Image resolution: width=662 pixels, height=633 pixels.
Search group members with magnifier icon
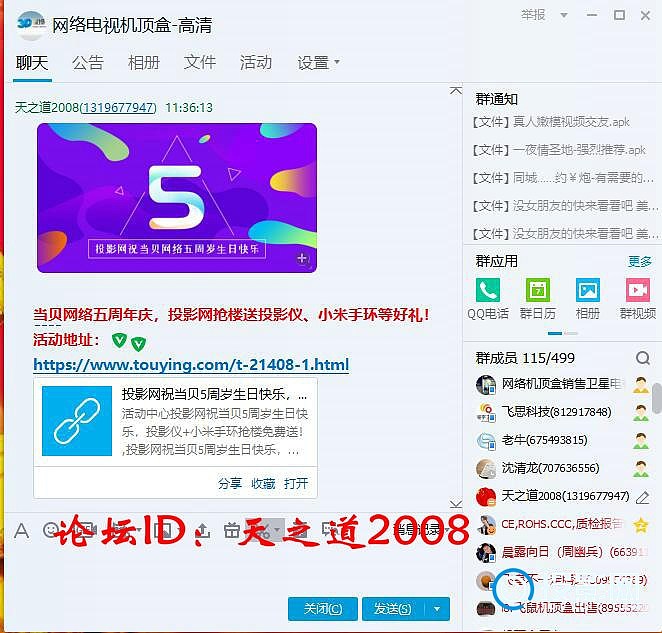pyautogui.click(x=643, y=358)
